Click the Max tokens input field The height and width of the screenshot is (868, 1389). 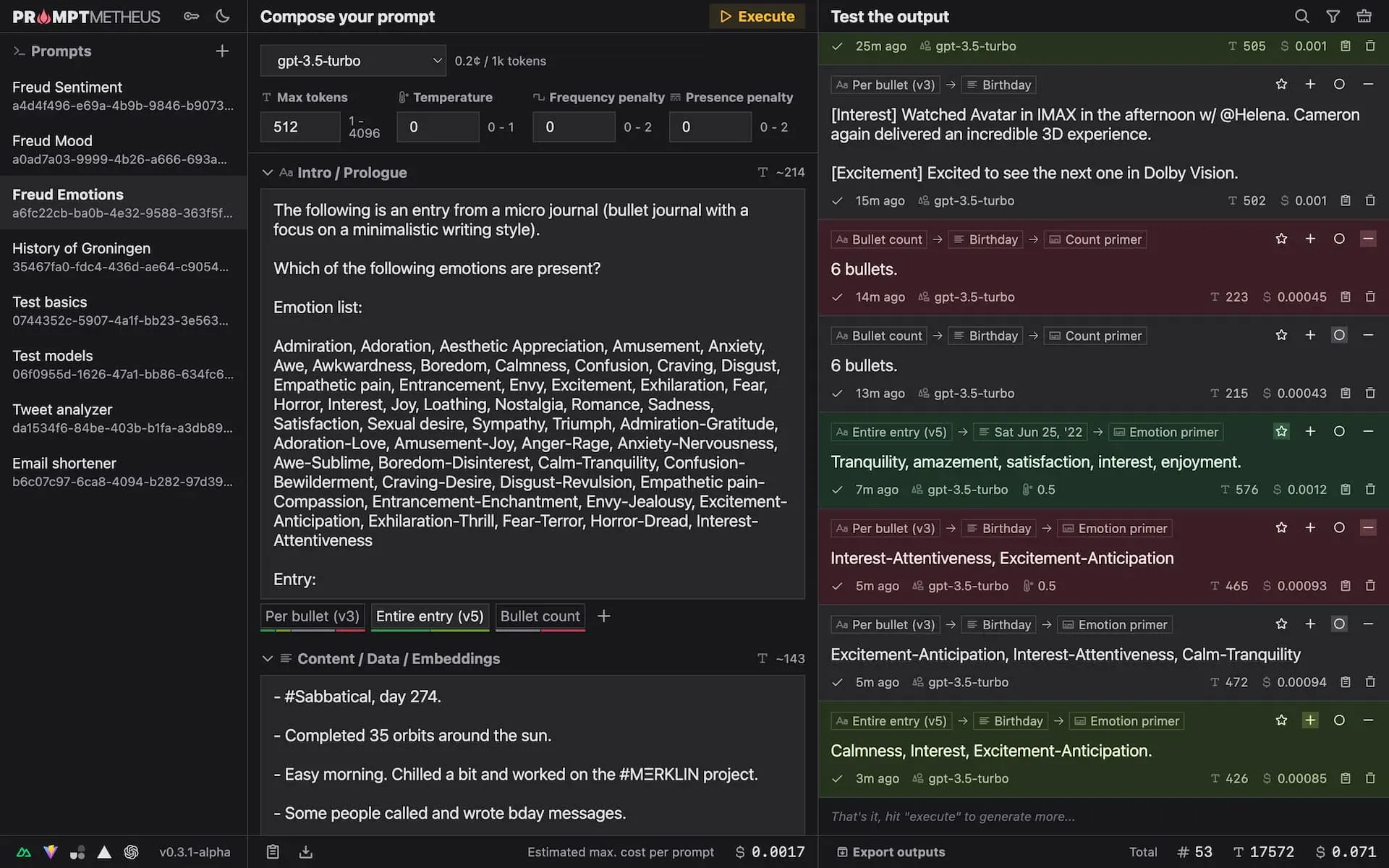[300, 127]
